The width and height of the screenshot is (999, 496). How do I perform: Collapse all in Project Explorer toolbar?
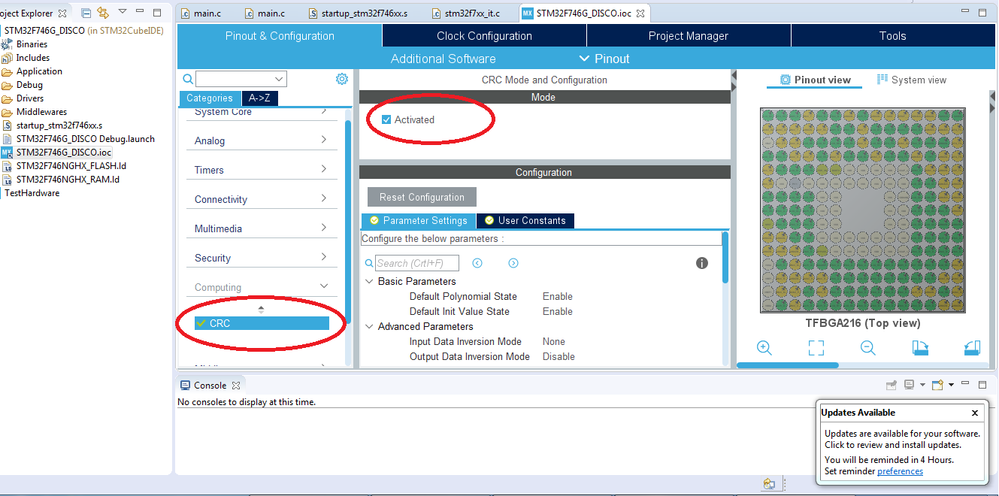(86, 13)
